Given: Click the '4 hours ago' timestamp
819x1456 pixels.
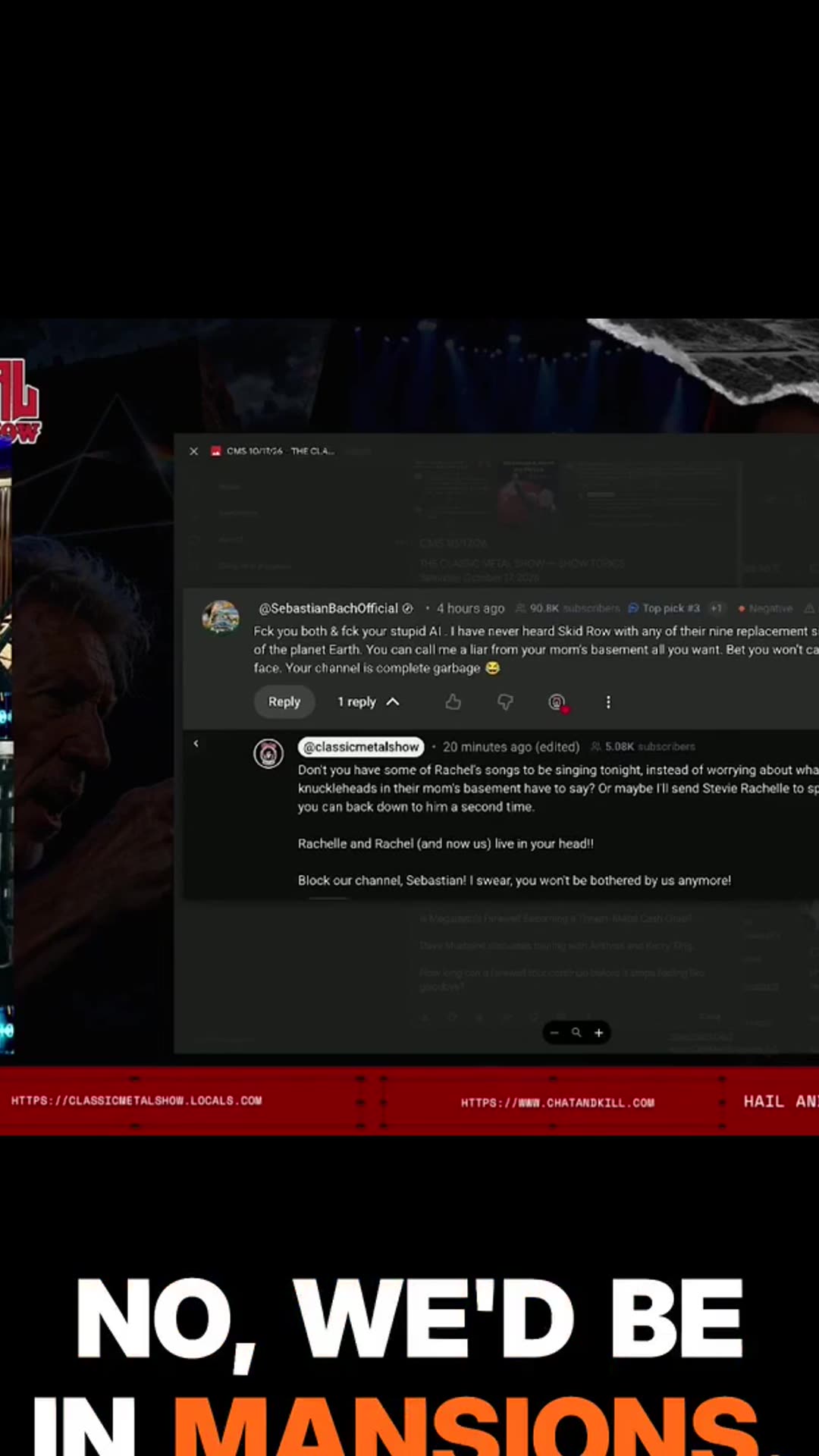Looking at the screenshot, I should tap(470, 608).
